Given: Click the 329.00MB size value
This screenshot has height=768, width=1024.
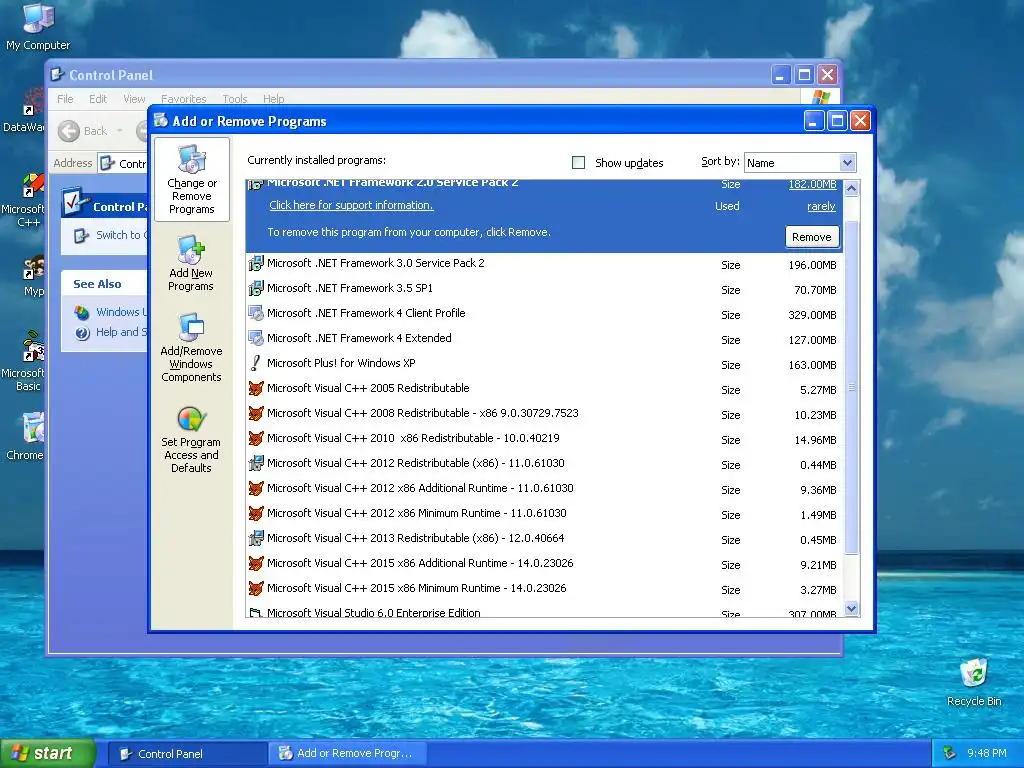Looking at the screenshot, I should click(x=812, y=315).
